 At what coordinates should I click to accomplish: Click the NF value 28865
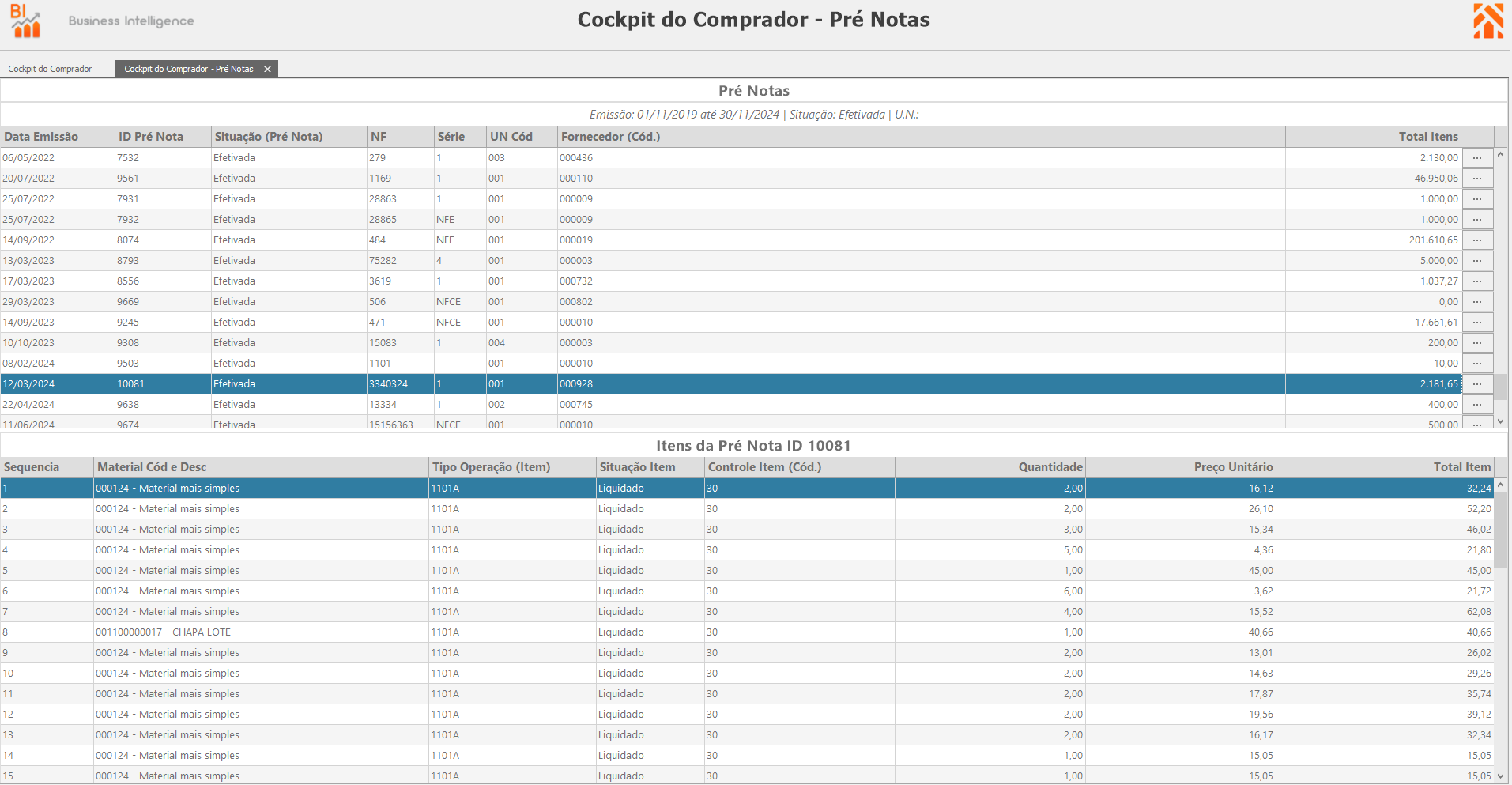[x=383, y=220]
